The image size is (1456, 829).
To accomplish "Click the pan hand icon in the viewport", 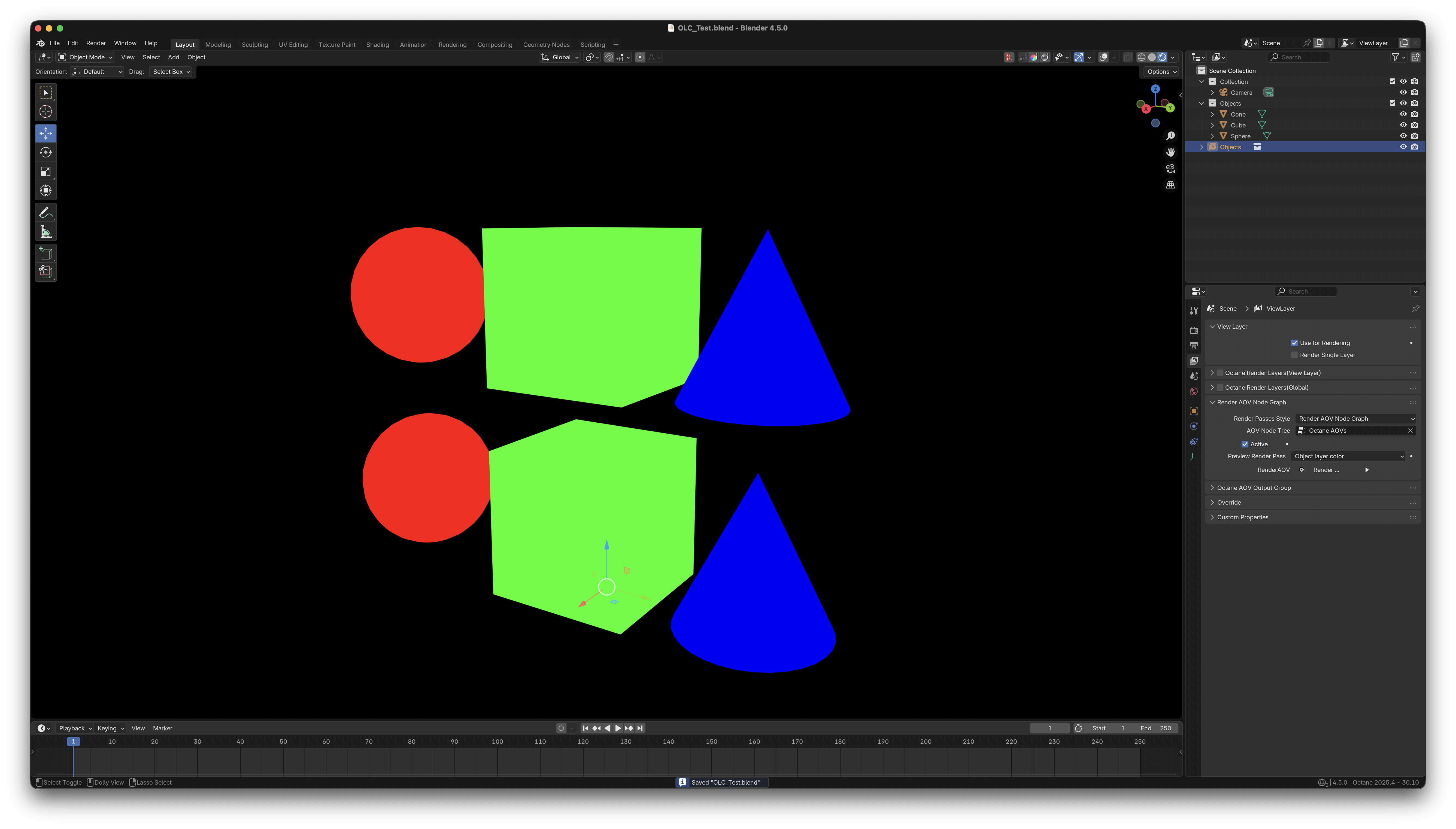I will point(1170,152).
